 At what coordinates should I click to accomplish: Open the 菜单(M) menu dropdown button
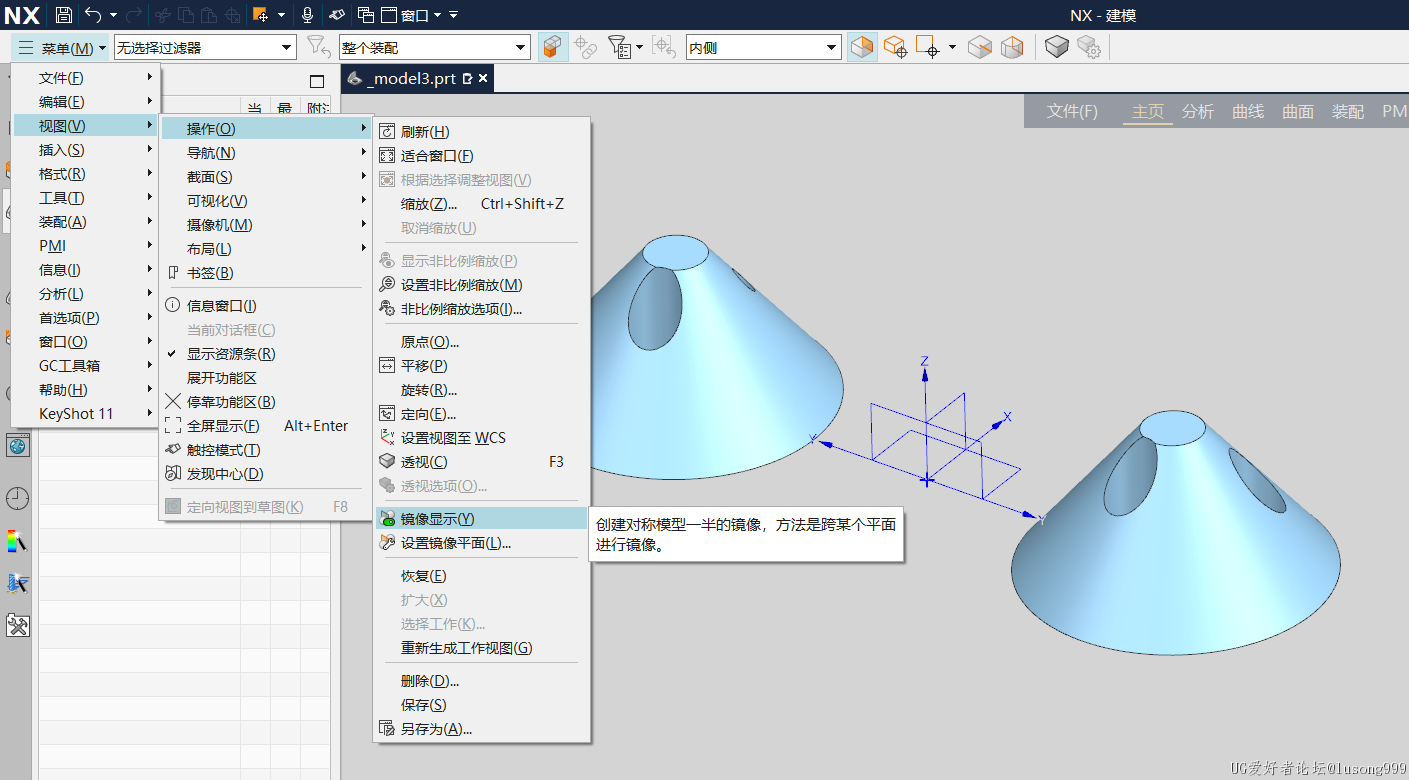[61, 48]
